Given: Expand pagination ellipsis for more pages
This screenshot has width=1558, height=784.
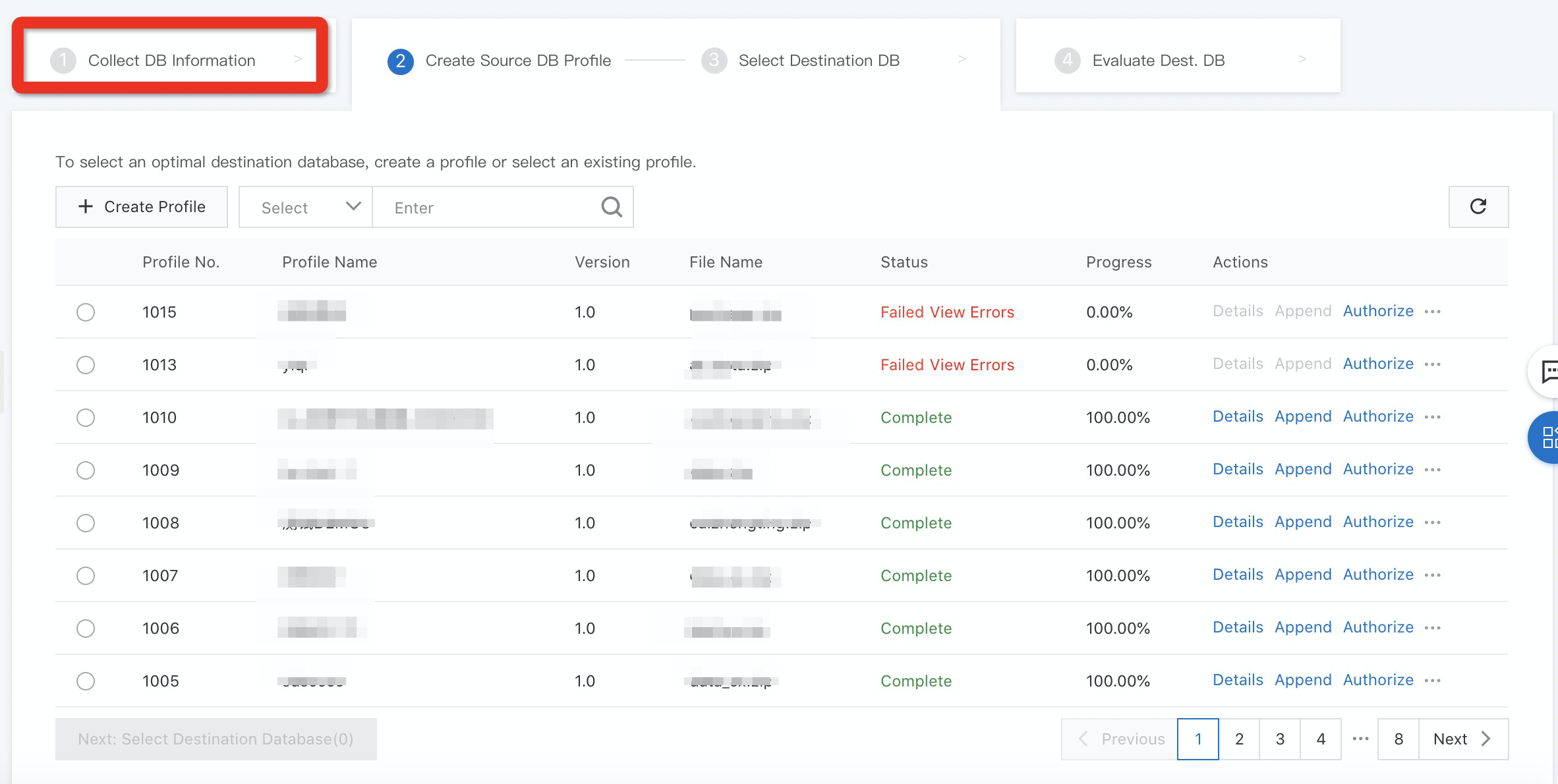Looking at the screenshot, I should click(x=1360, y=739).
